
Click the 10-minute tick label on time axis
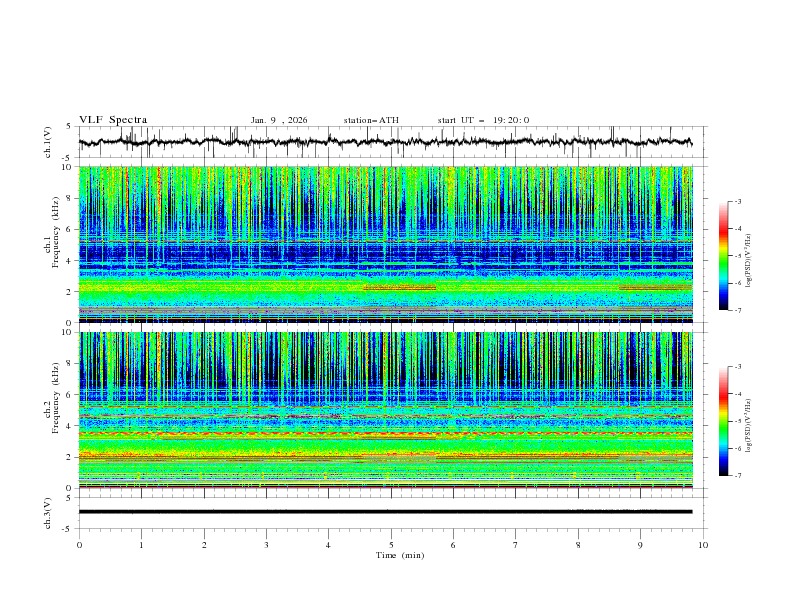703,545
